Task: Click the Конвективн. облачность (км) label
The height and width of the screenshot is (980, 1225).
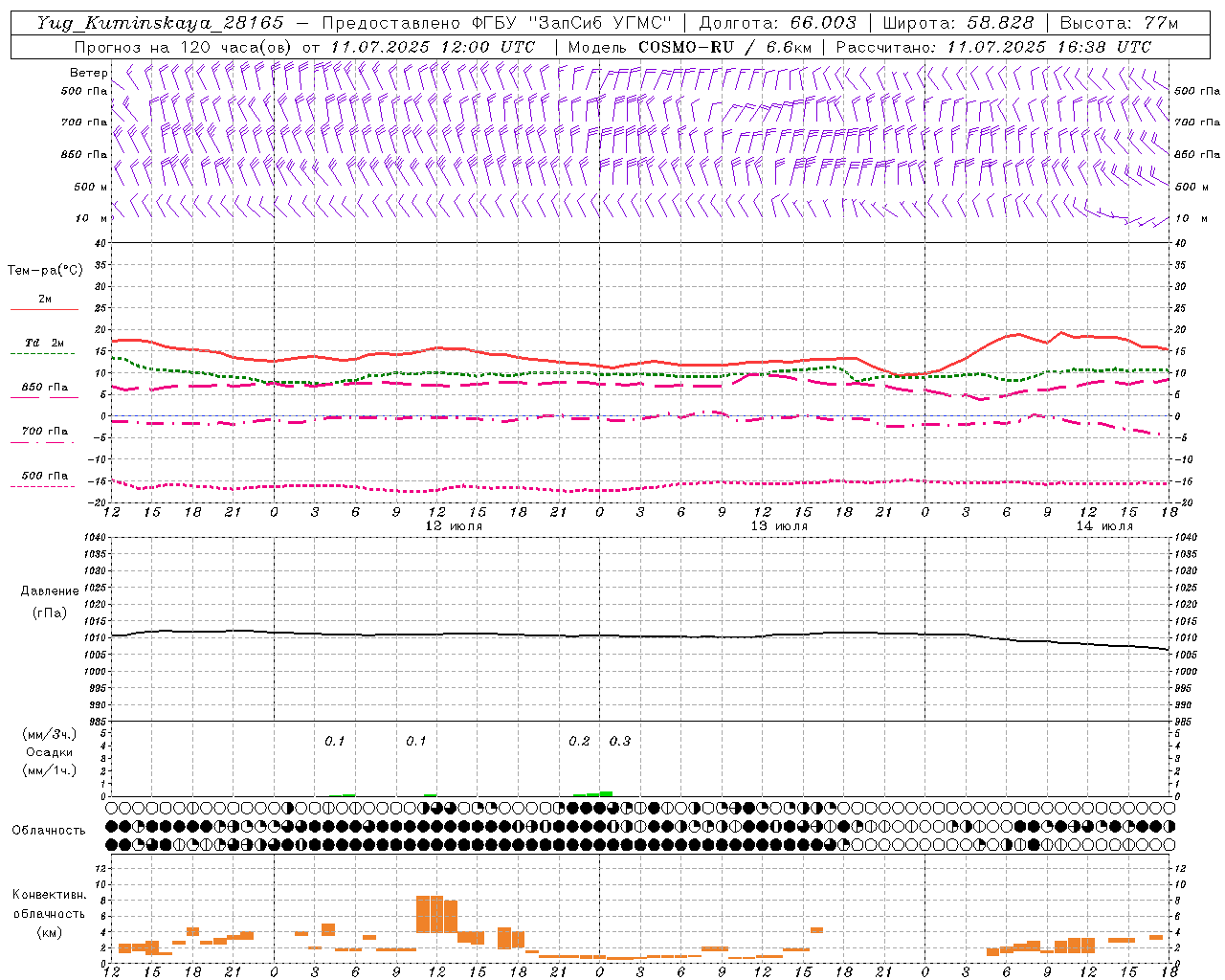Action: (x=49, y=913)
